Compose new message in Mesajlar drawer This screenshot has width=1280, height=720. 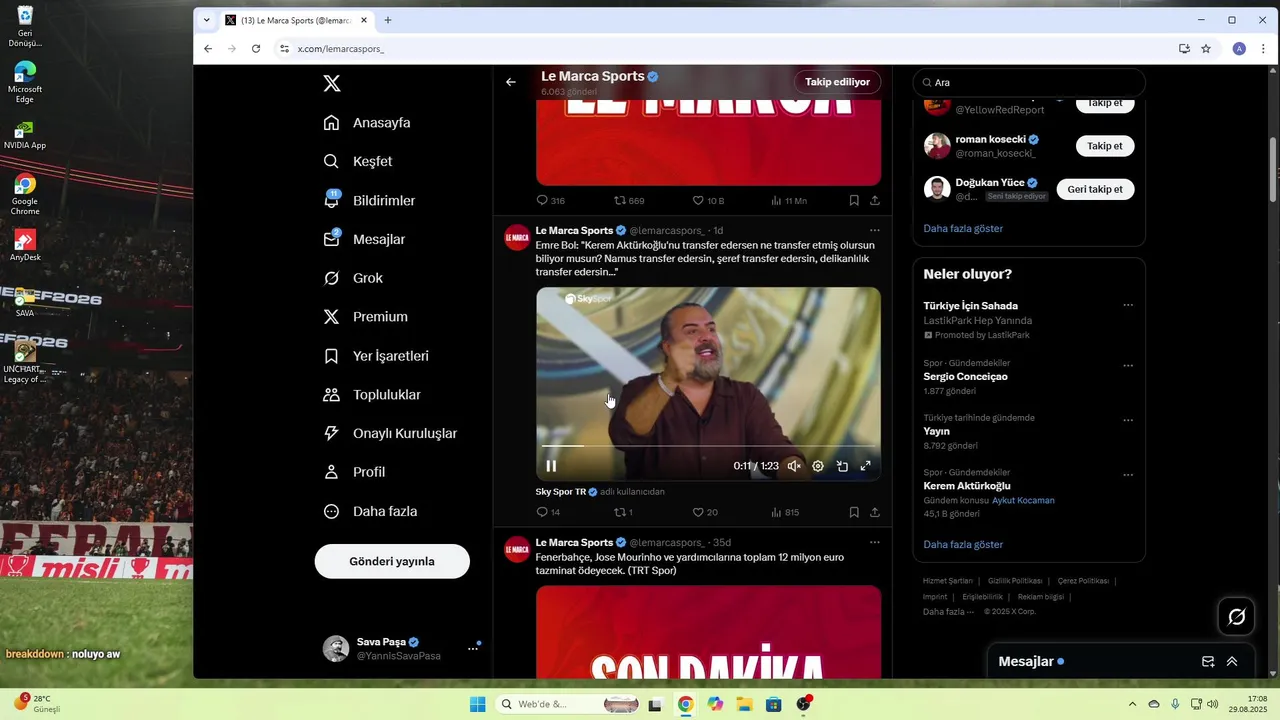[1208, 662]
